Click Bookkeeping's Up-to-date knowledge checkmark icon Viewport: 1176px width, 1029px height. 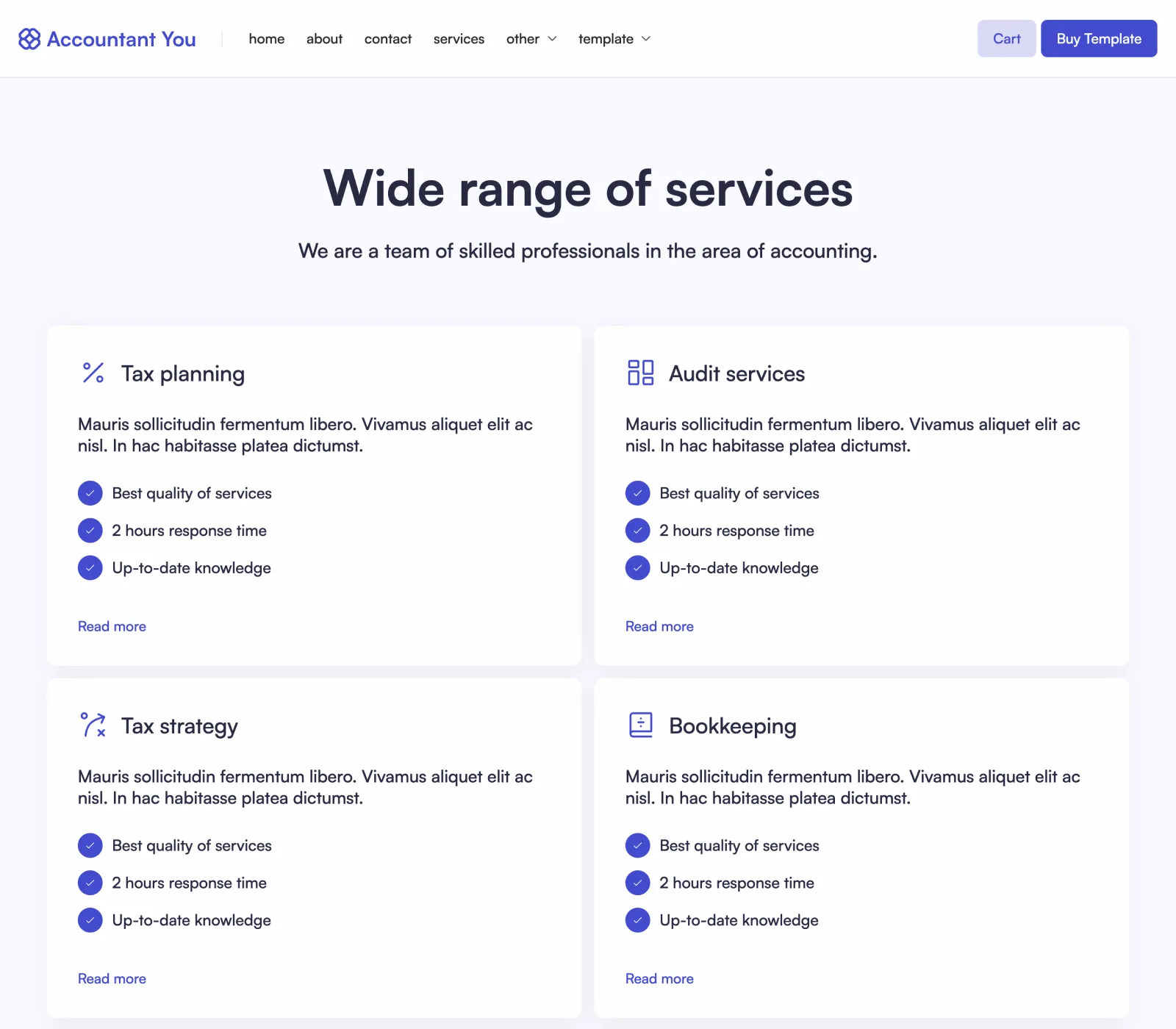[638, 920]
